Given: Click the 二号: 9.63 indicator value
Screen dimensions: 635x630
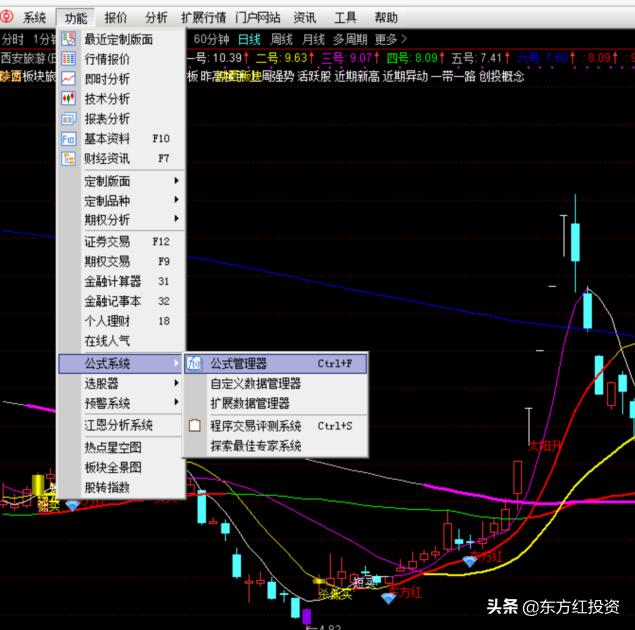Looking at the screenshot, I should tap(285, 58).
